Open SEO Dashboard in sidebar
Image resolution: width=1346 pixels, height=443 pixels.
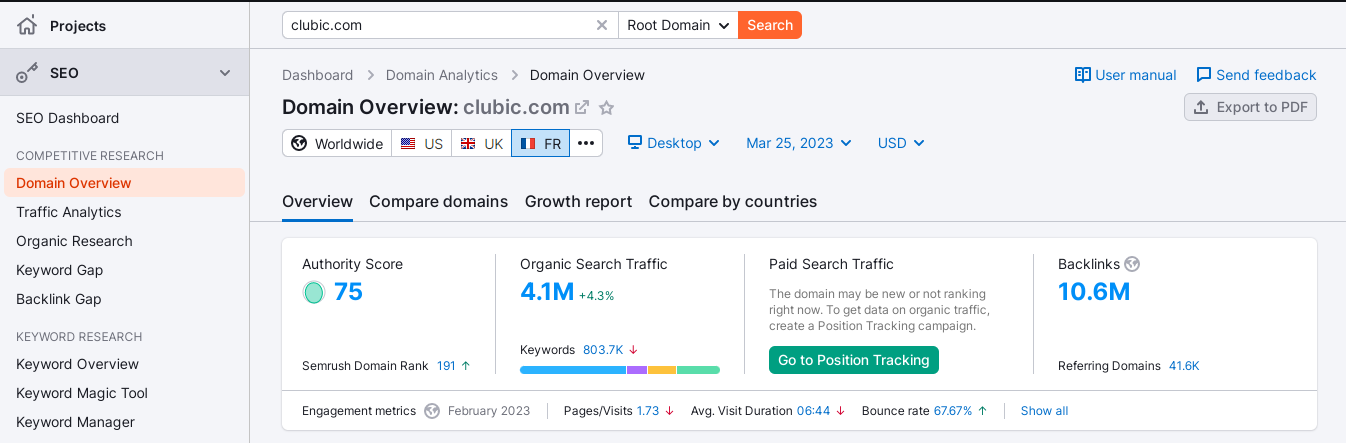(67, 118)
